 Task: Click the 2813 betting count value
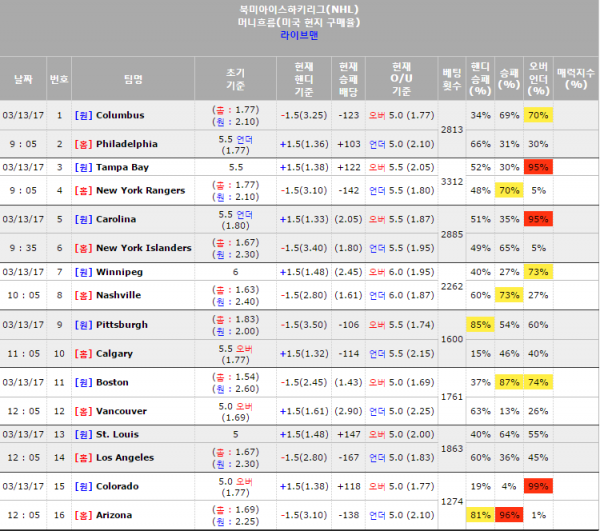pos(452,130)
